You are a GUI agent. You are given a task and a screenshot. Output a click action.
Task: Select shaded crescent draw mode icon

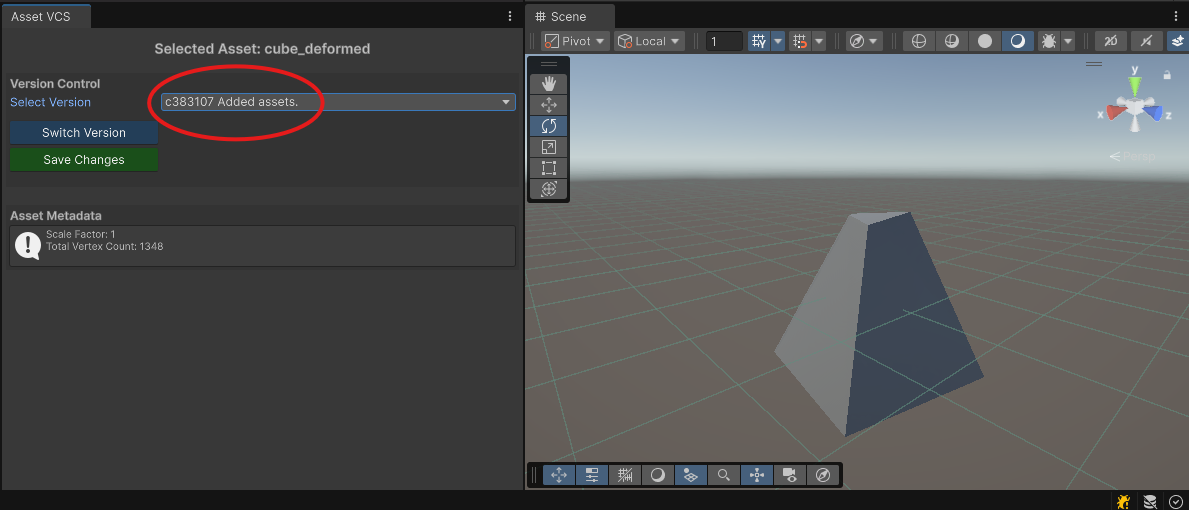point(1018,41)
